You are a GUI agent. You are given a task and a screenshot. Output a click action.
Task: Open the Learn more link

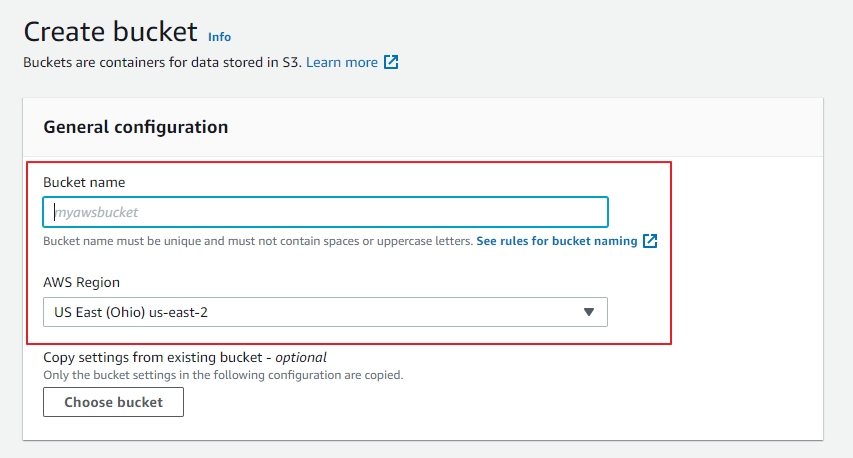(341, 62)
